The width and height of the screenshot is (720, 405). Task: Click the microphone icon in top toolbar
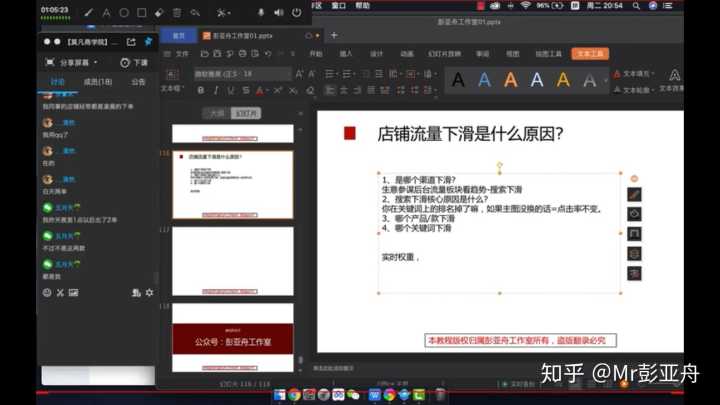coord(262,13)
